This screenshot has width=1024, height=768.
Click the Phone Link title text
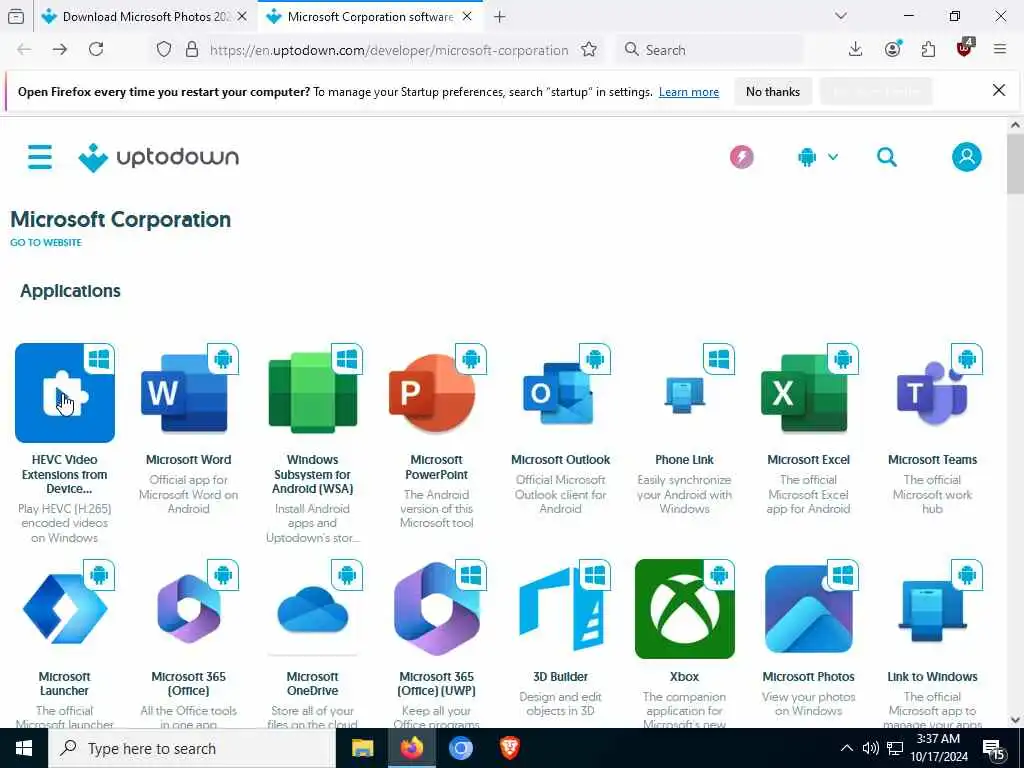click(x=684, y=460)
